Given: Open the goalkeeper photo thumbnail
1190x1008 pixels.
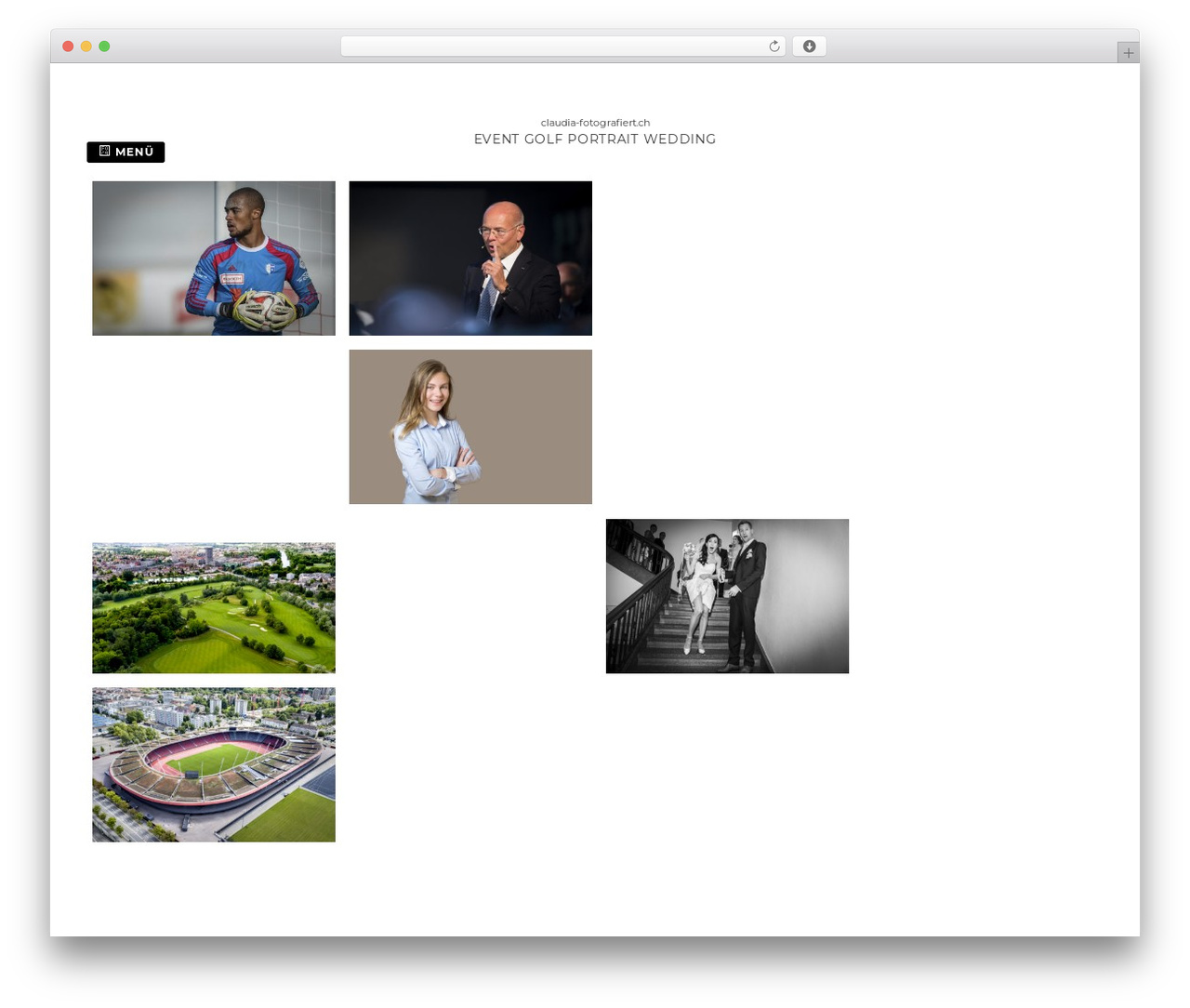Looking at the screenshot, I should [214, 259].
